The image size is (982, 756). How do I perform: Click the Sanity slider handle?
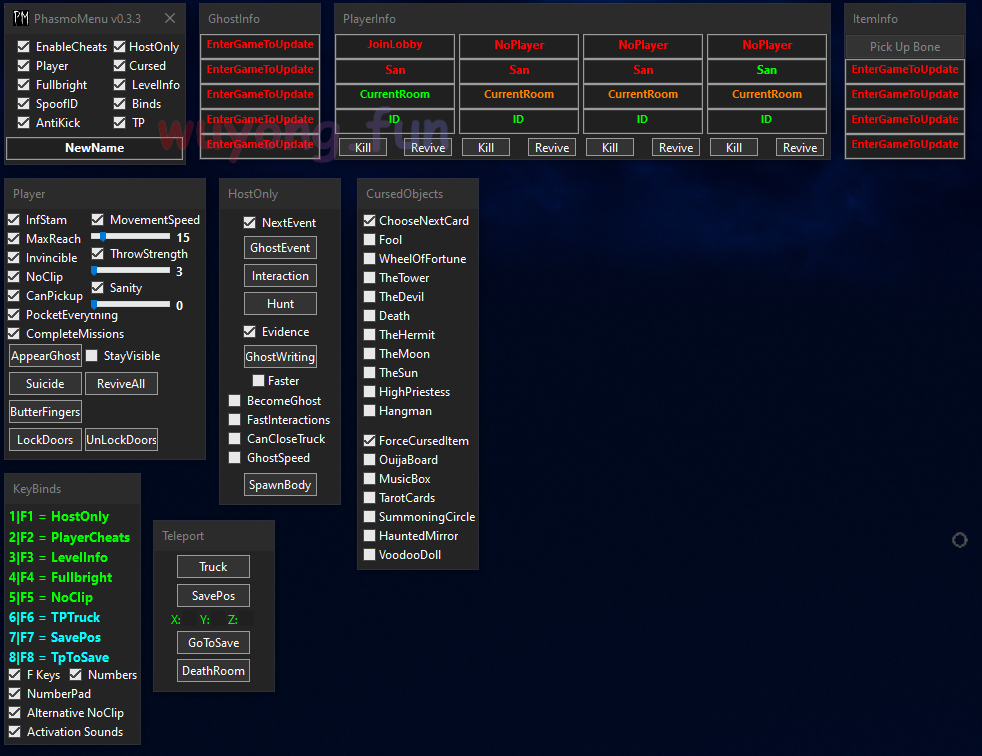95,304
